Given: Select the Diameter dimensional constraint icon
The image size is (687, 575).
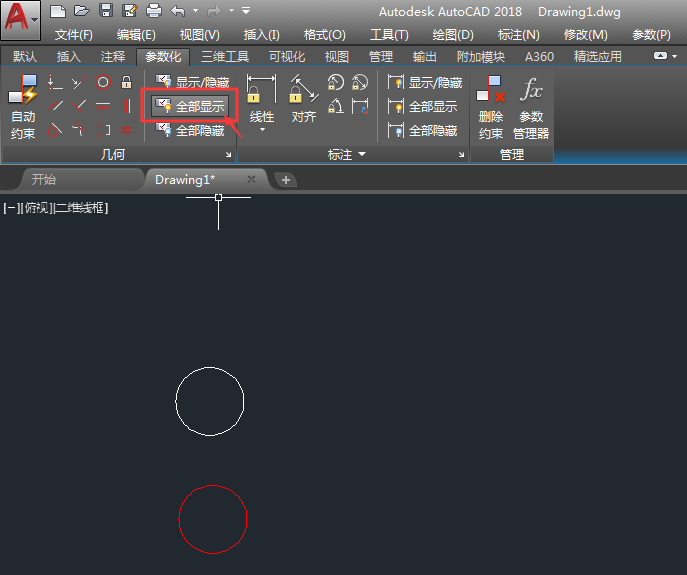Looking at the screenshot, I should pos(360,82).
